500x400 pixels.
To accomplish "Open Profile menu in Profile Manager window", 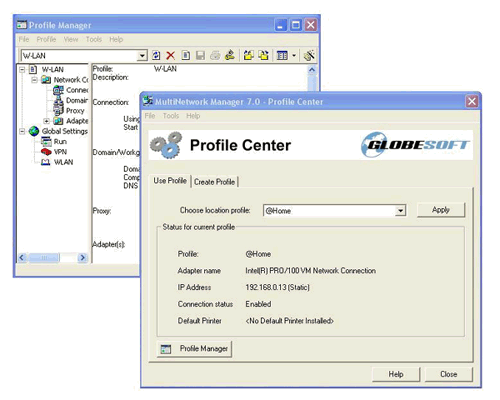I will pyautogui.click(x=46, y=39).
